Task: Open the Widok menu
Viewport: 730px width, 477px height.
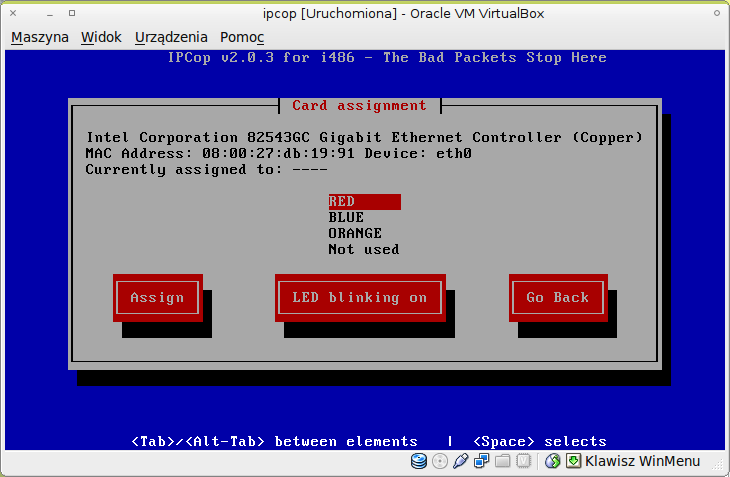Action: [101, 37]
